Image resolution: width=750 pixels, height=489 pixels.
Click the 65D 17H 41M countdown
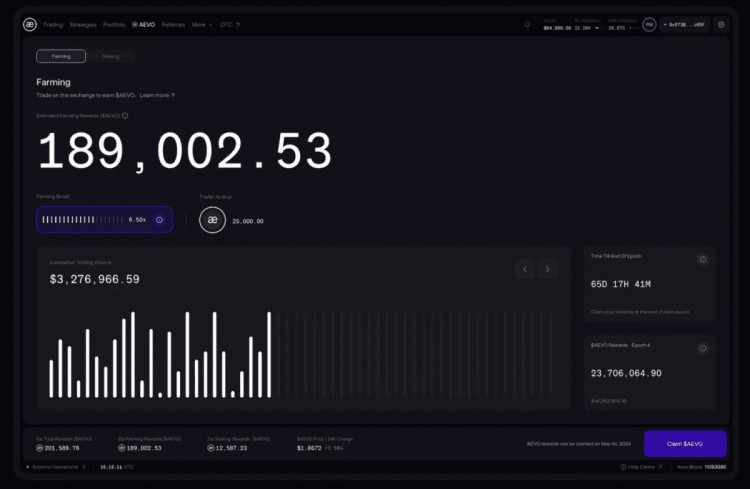click(620, 284)
